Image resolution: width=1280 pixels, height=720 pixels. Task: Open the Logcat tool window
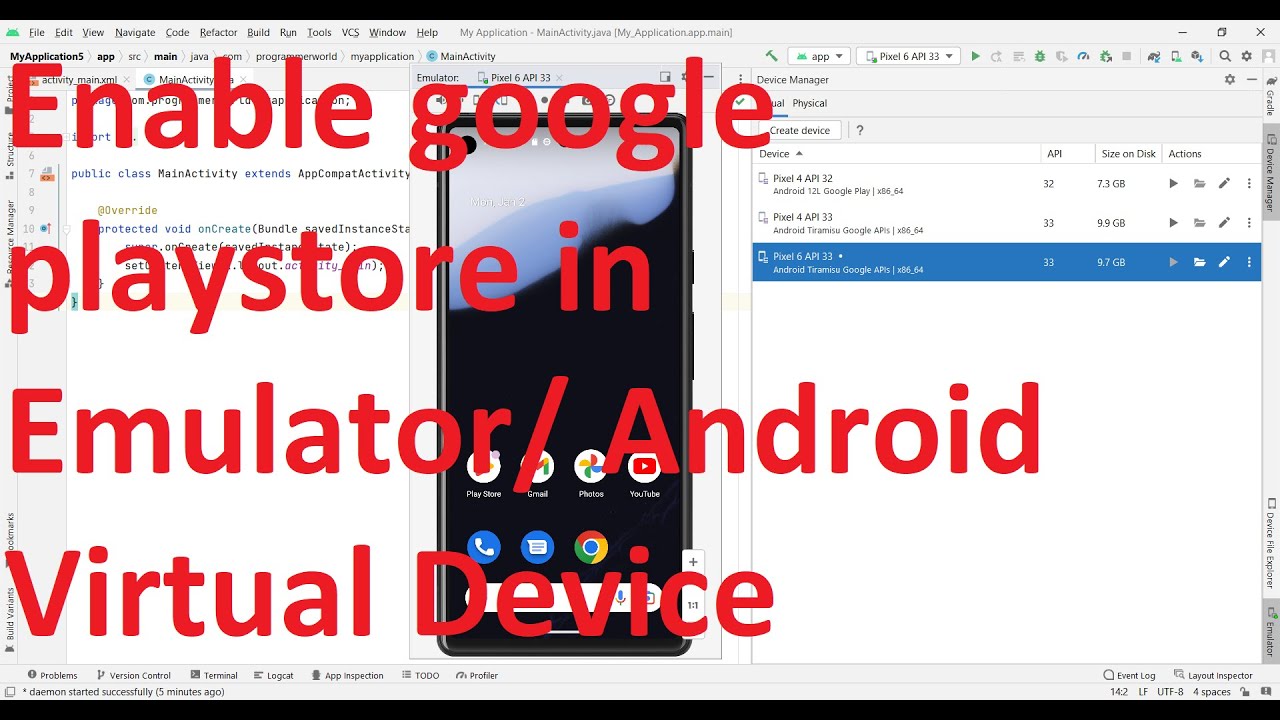point(274,675)
